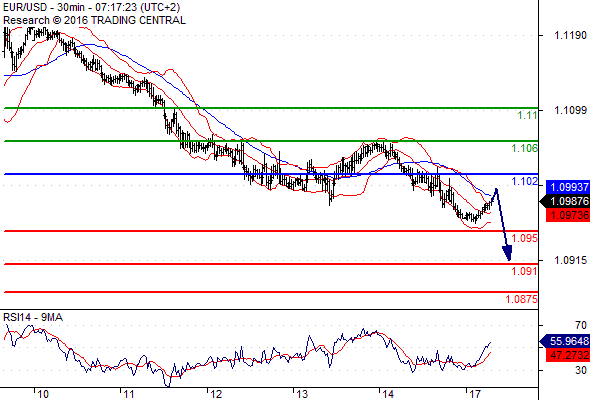Image resolution: width=590 pixels, height=400 pixels.
Task: Click the 1.091 red support label
Action: (524, 271)
